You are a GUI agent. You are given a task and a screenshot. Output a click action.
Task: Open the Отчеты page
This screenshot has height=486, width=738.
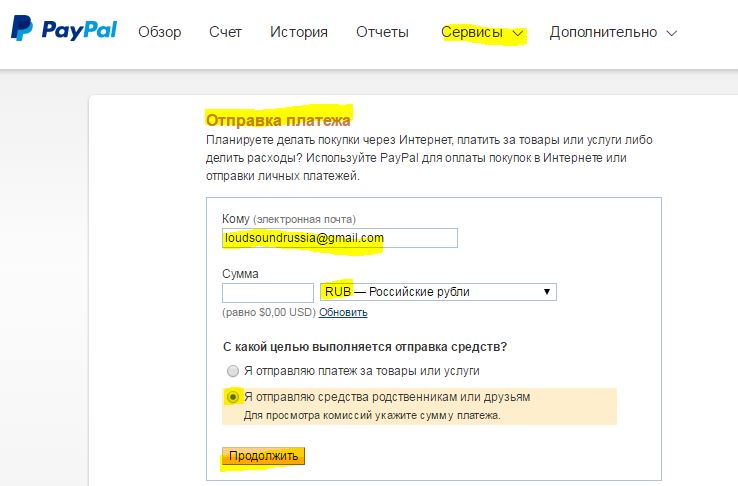[382, 32]
